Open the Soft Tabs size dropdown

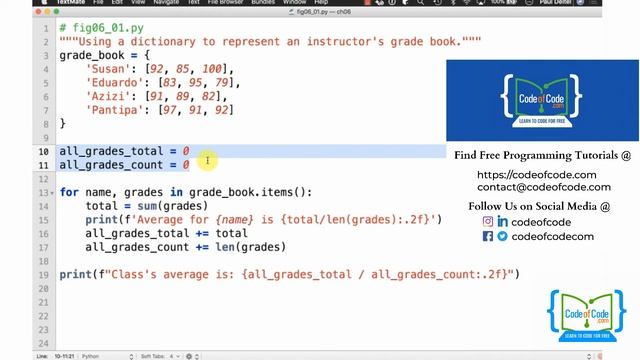(x=160, y=356)
